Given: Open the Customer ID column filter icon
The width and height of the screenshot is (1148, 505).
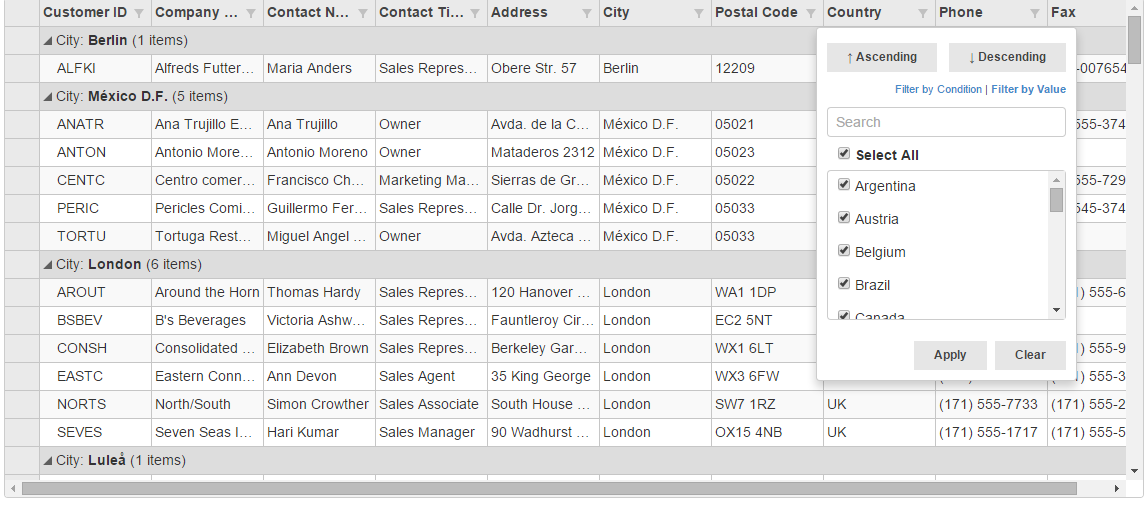Looking at the screenshot, I should (x=138, y=13).
